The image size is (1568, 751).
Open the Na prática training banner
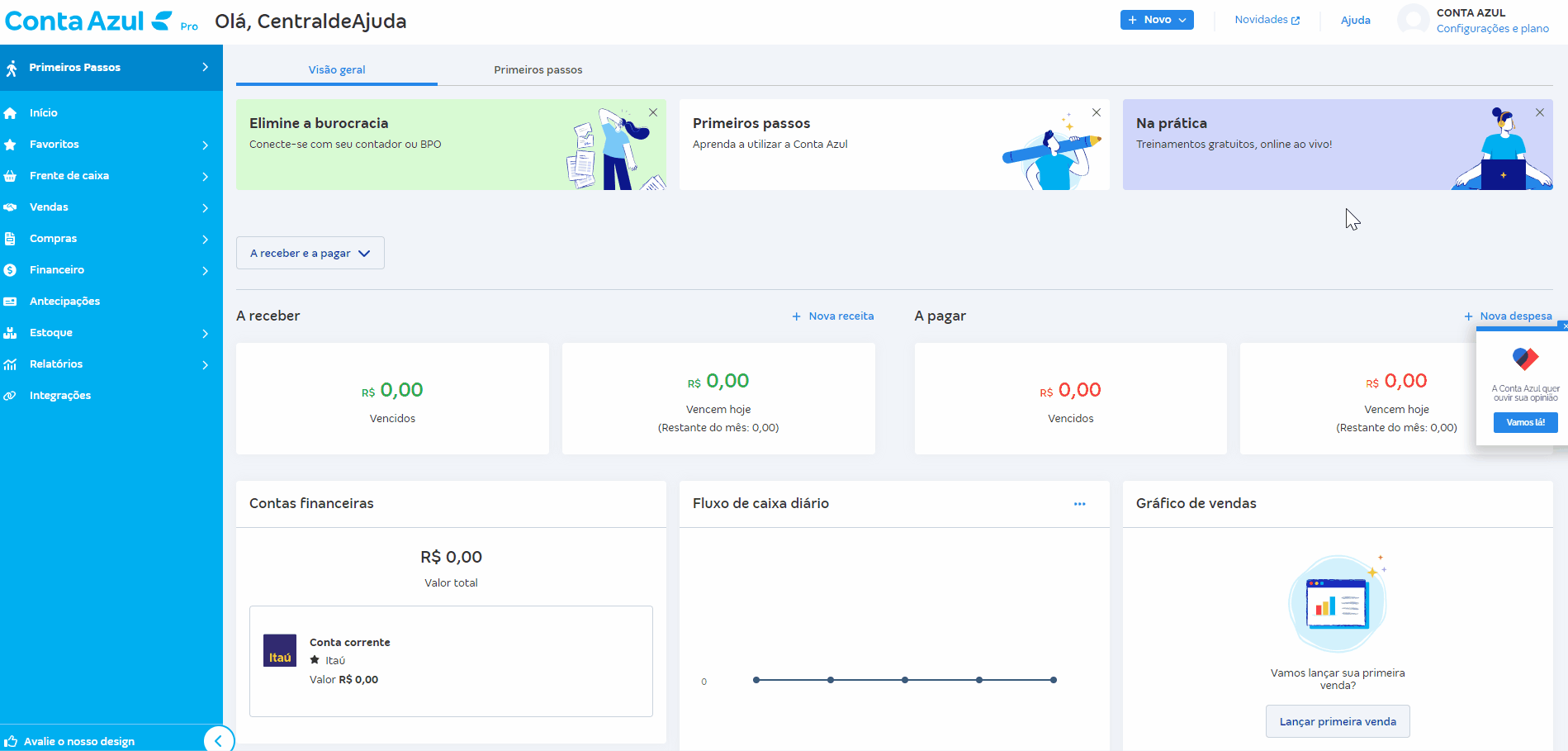[x=1338, y=145]
